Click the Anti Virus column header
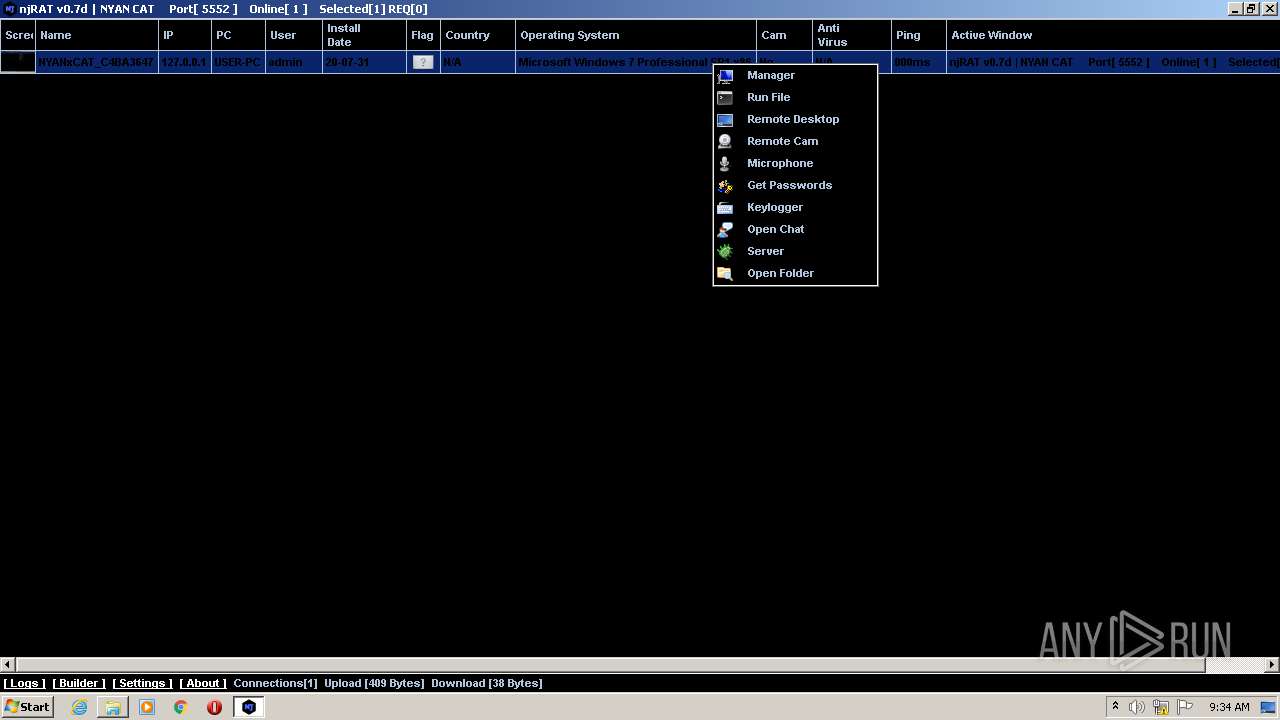 pos(851,35)
